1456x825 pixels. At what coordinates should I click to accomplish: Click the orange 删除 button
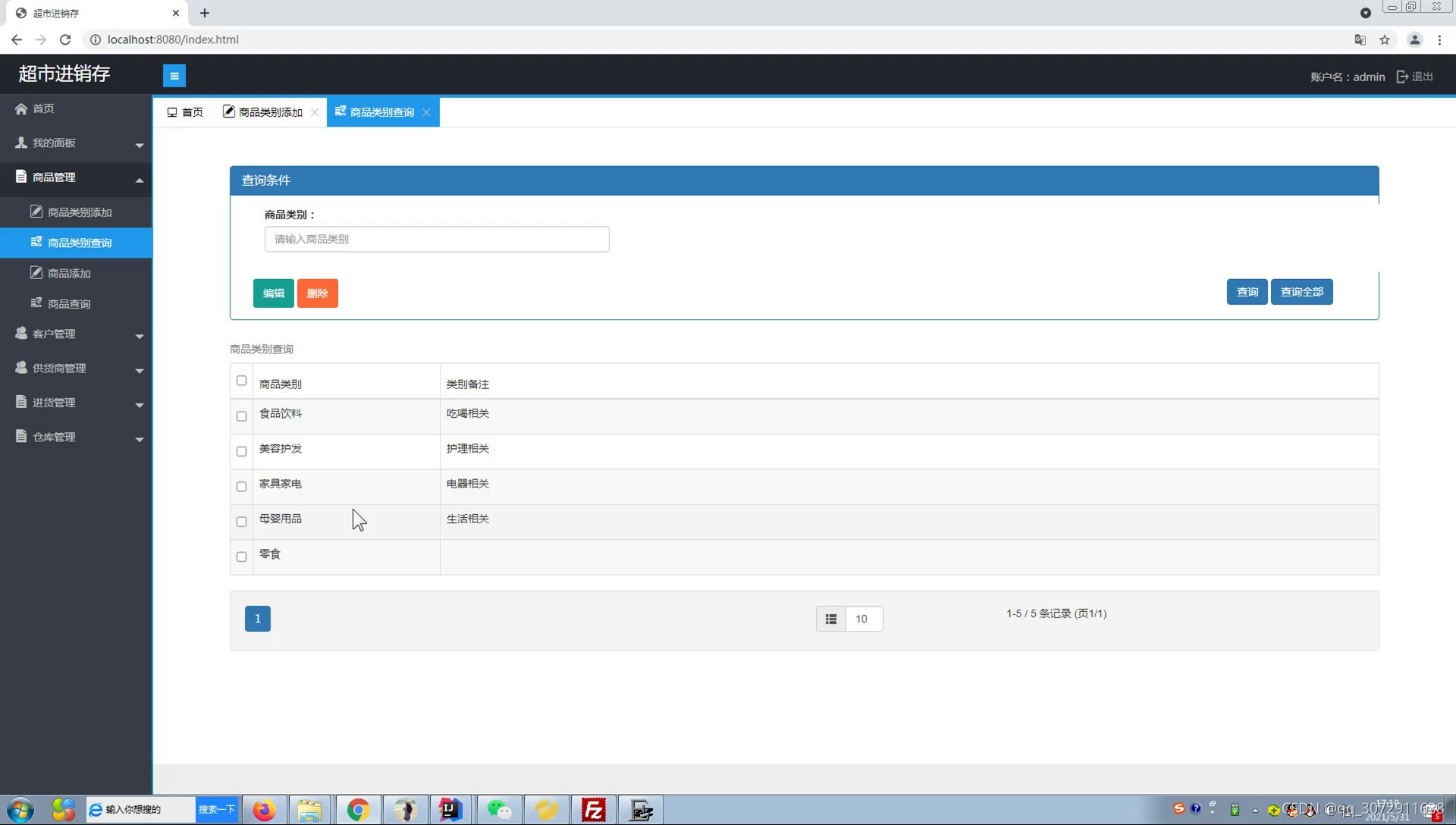(317, 293)
